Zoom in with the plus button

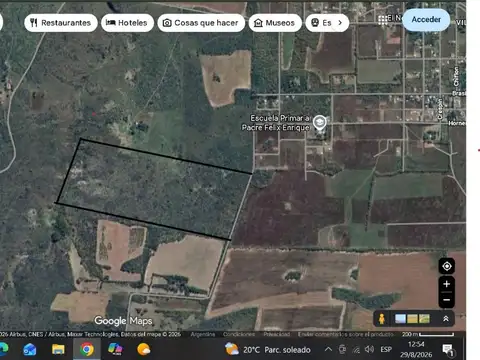tap(447, 284)
